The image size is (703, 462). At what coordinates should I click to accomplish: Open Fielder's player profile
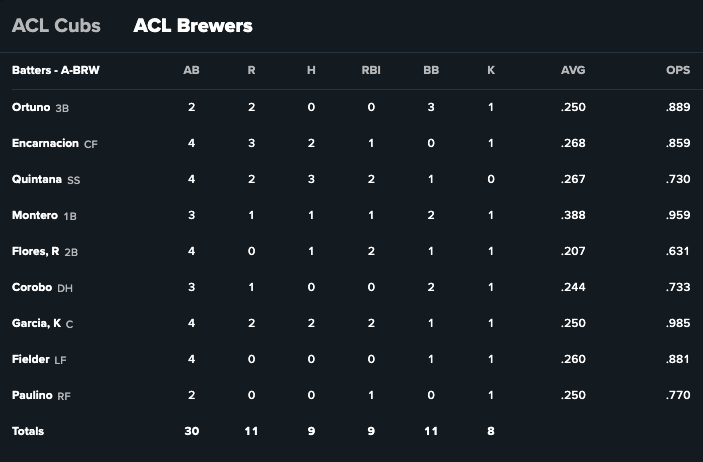pos(31,359)
